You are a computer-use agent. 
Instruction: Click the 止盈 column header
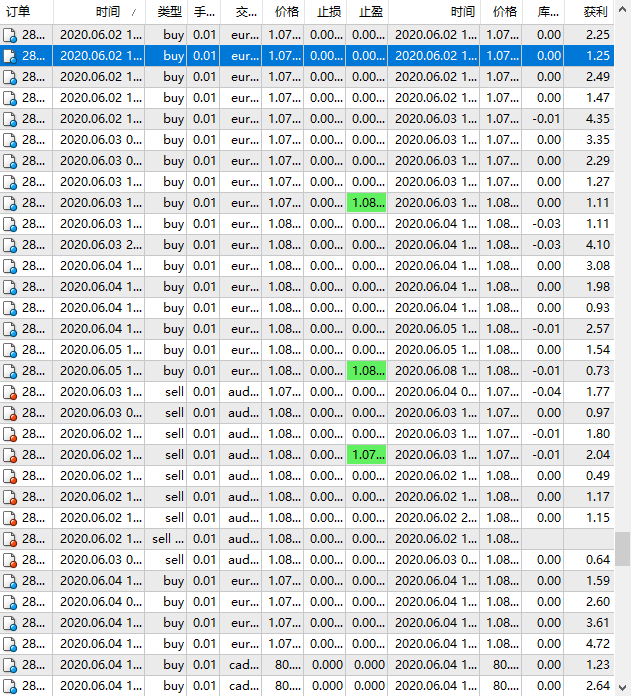pyautogui.click(x=367, y=12)
